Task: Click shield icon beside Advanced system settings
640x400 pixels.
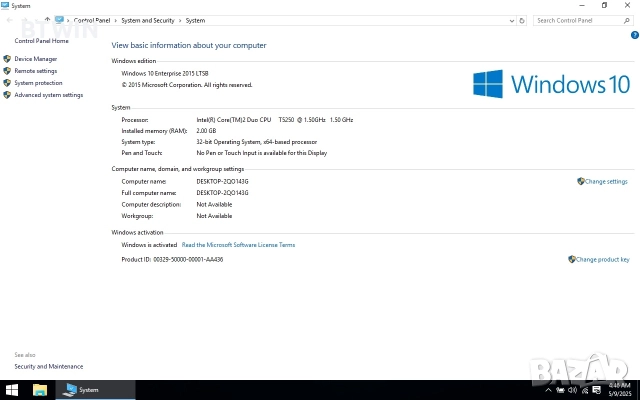Action: [x=7, y=95]
